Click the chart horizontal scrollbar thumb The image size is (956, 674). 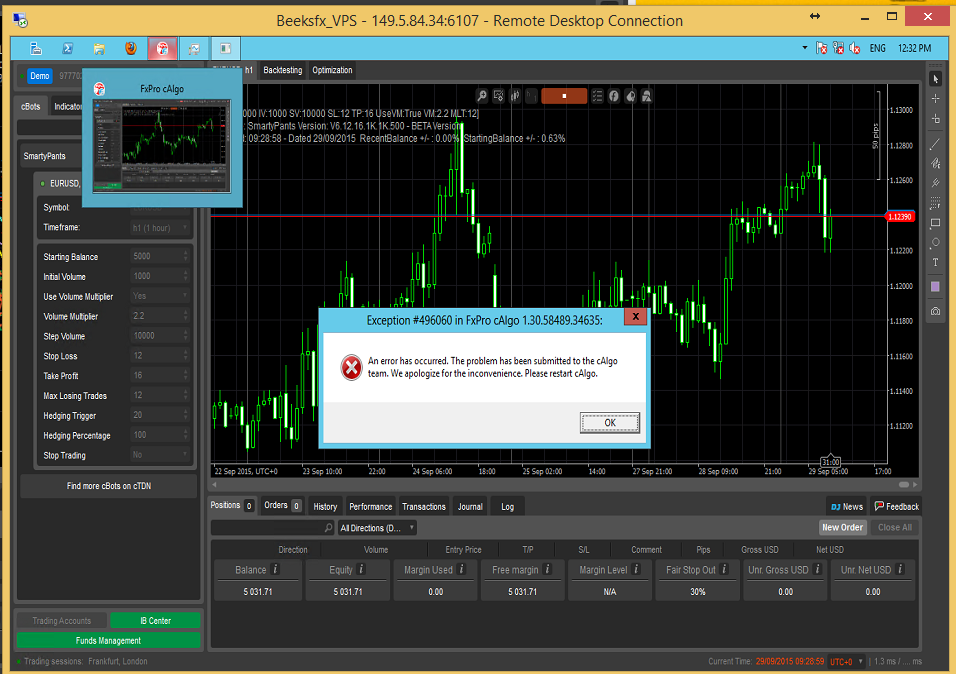click(904, 485)
